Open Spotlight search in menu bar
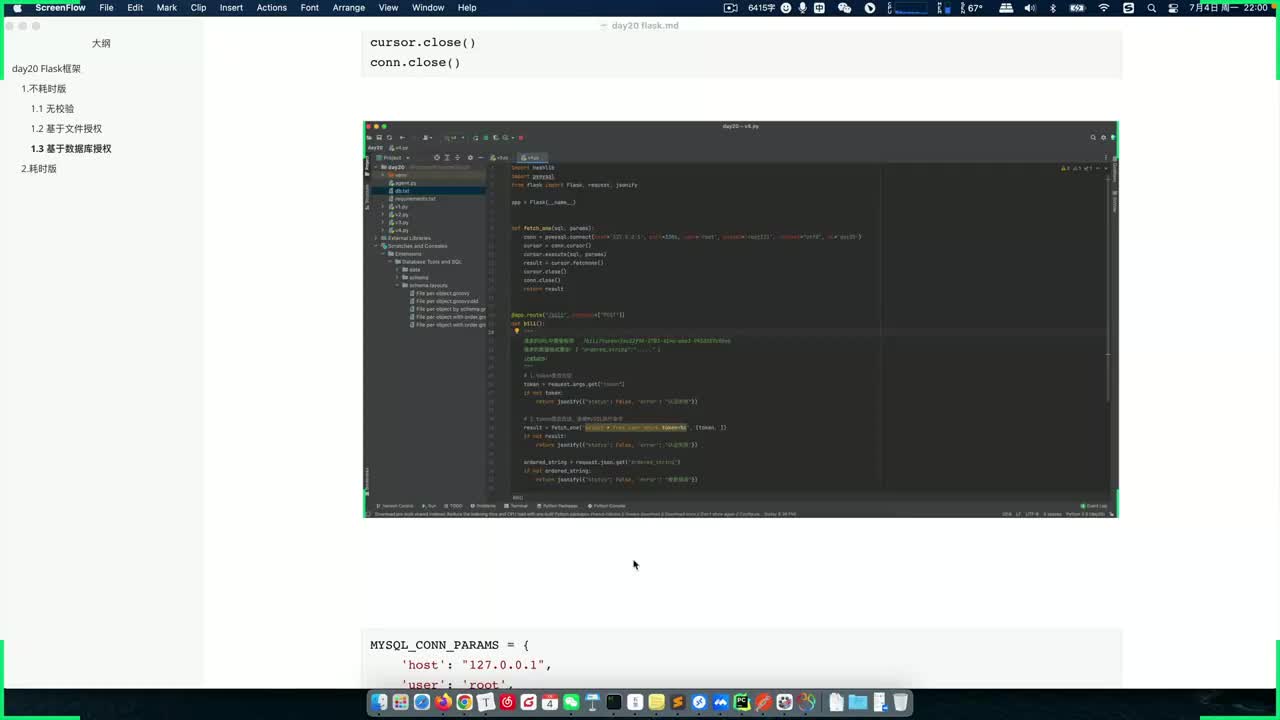 1151,7
